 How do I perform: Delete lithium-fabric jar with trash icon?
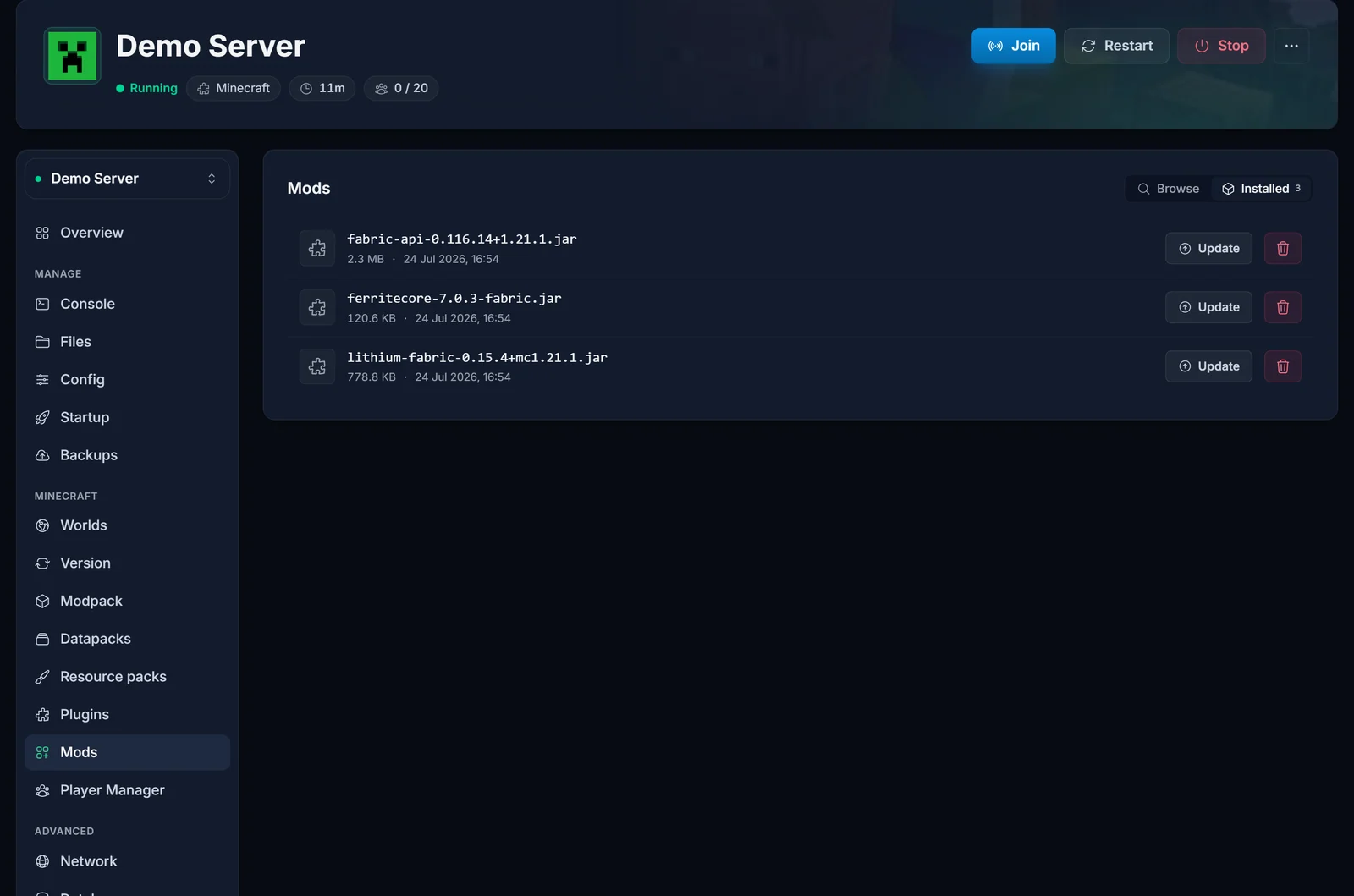click(1283, 366)
